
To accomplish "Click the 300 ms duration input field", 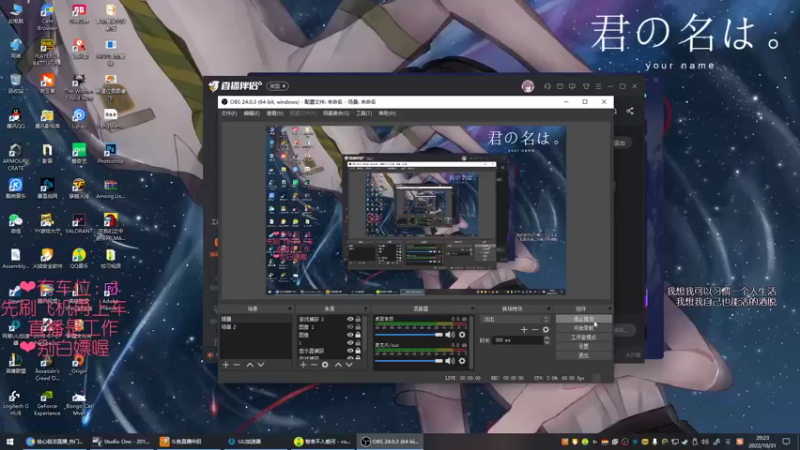I will pyautogui.click(x=517, y=340).
